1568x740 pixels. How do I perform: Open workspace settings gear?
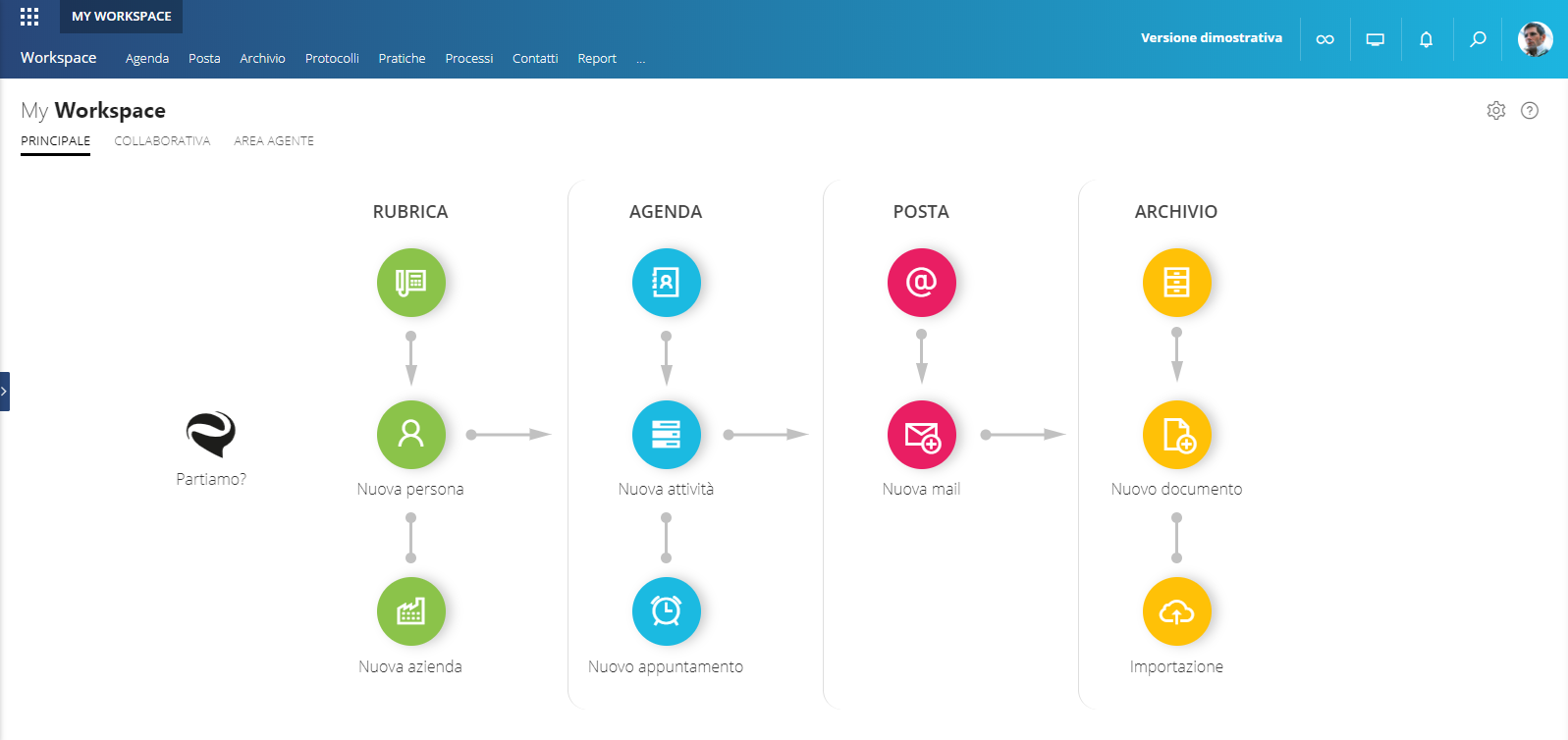[1495, 110]
